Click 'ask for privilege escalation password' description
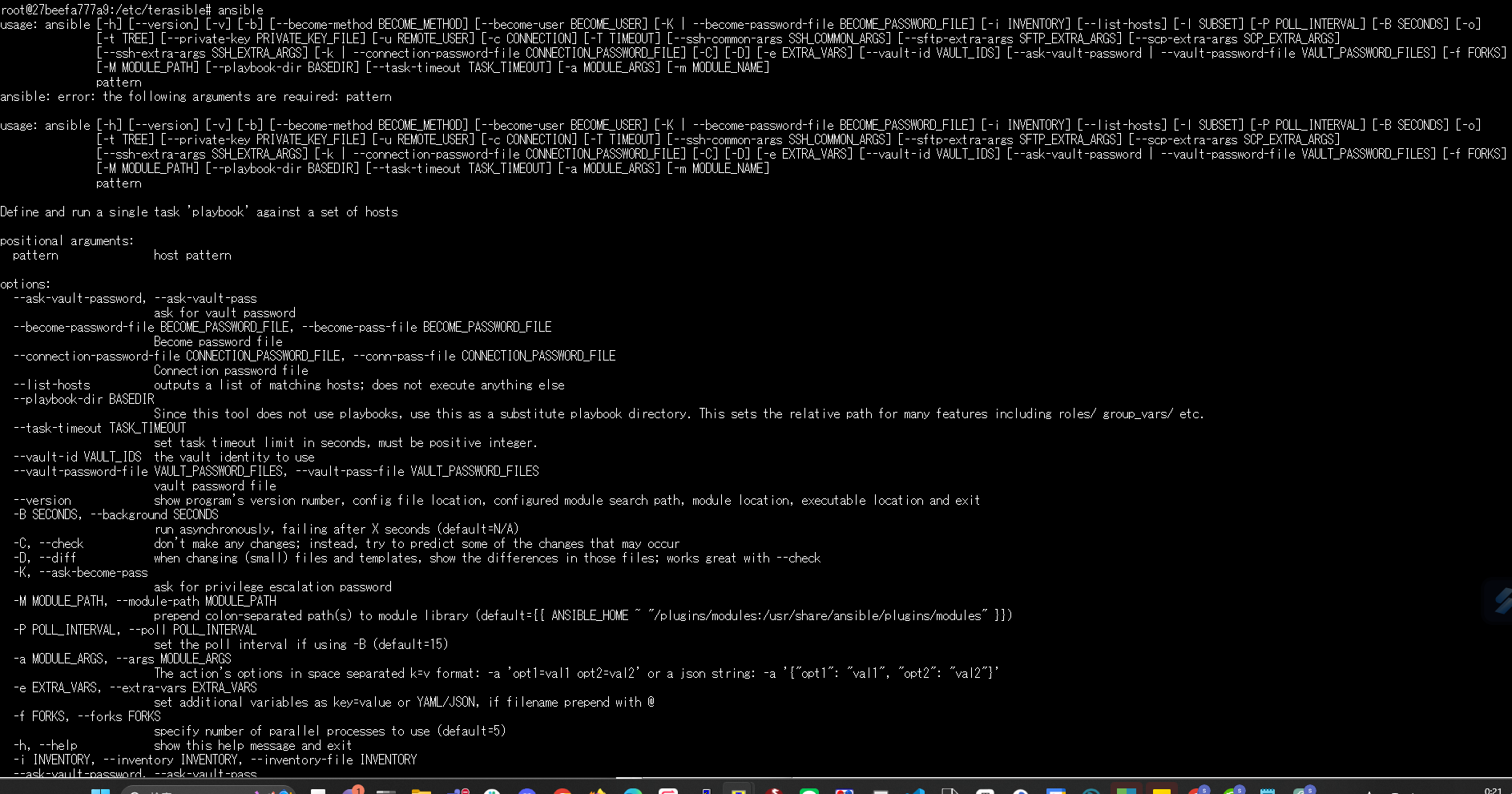 (272, 586)
